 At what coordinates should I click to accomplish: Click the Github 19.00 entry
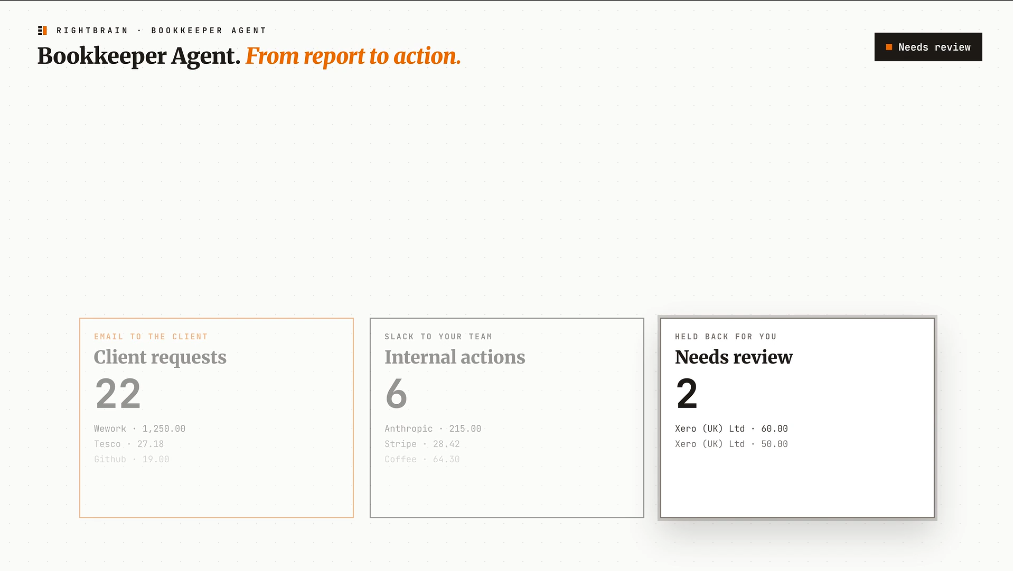[132, 459]
